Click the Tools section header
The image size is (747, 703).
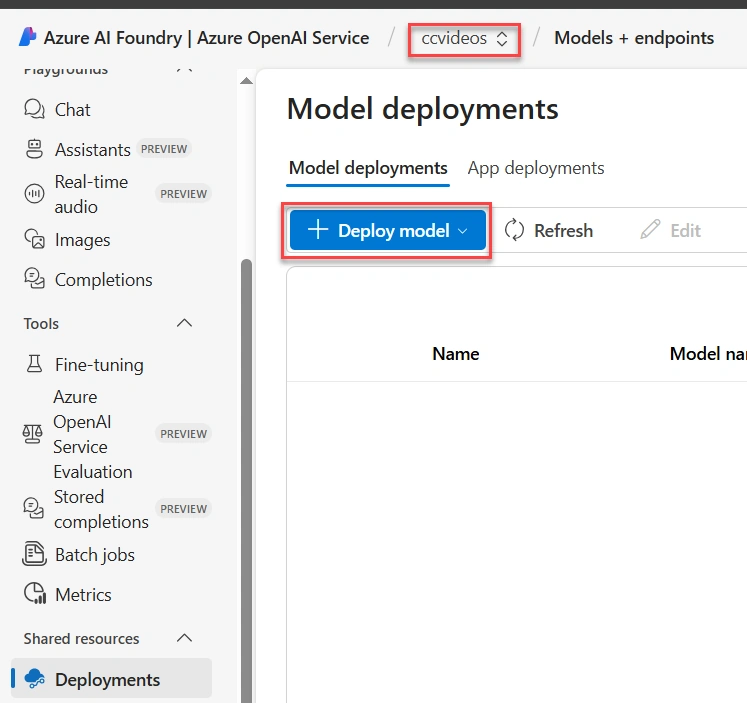tap(41, 324)
